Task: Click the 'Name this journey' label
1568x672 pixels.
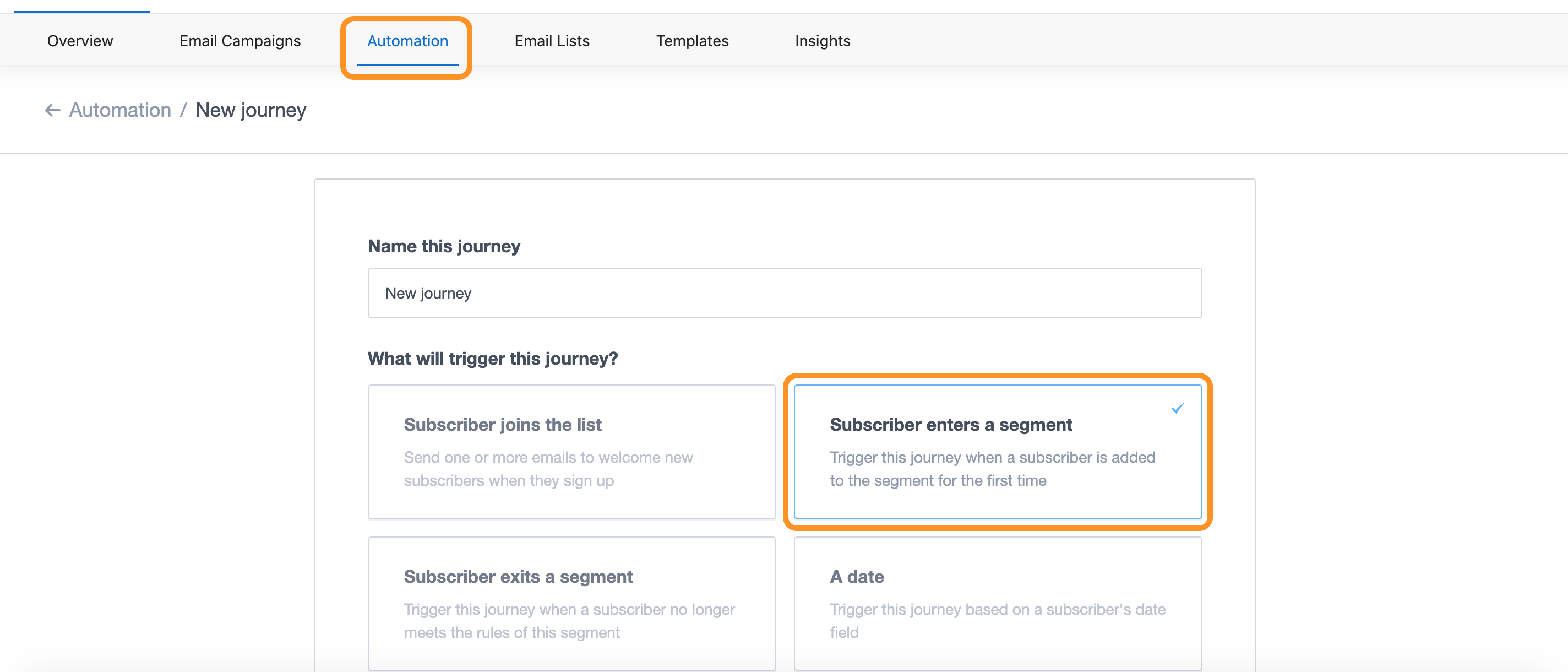Action: (x=444, y=246)
